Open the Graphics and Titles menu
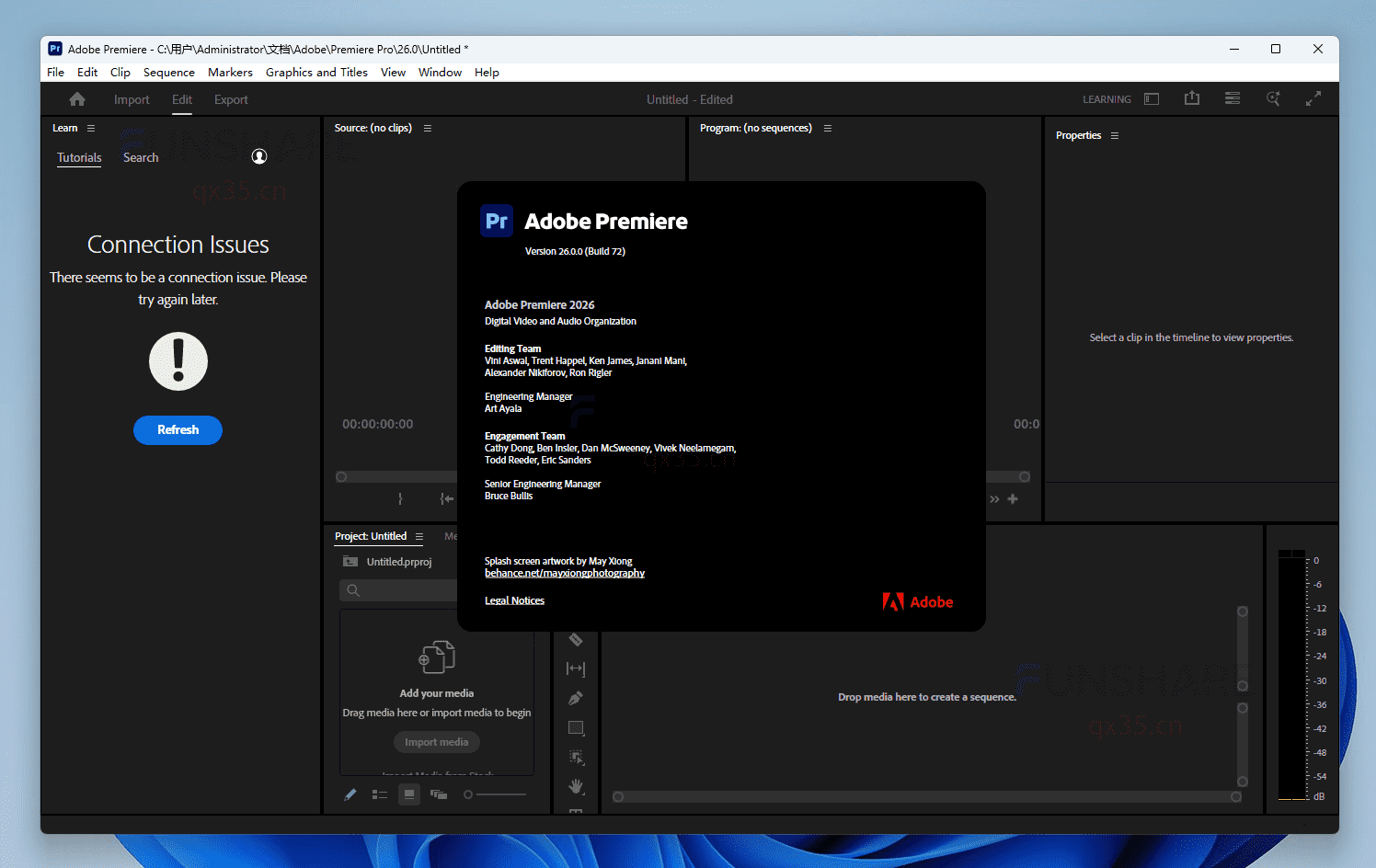The image size is (1376, 868). (x=316, y=72)
